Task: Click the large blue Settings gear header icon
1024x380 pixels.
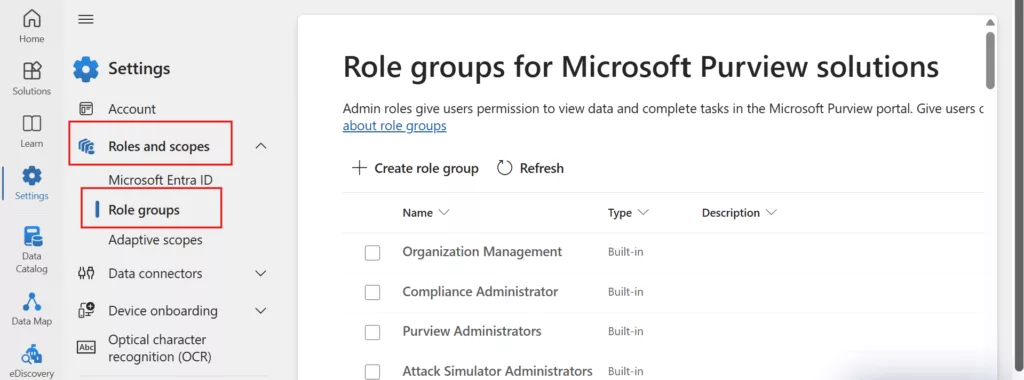Action: pyautogui.click(x=86, y=69)
